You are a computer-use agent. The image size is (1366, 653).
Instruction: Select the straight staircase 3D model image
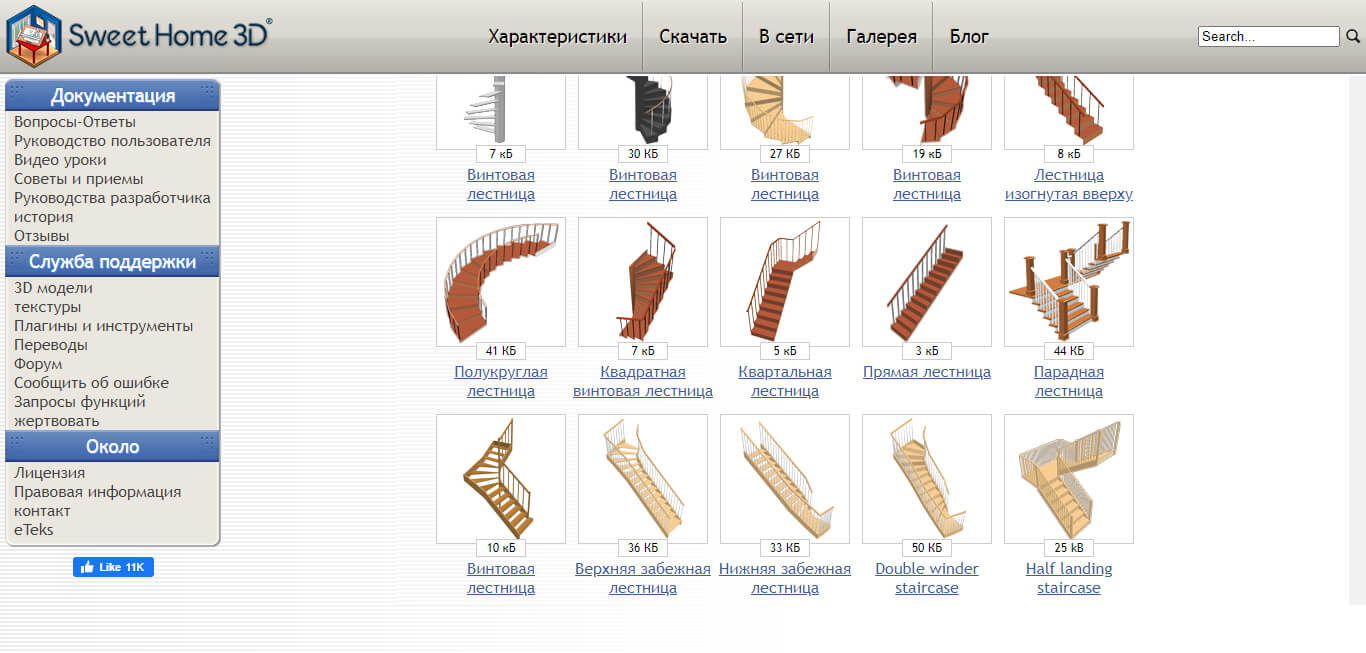(927, 282)
